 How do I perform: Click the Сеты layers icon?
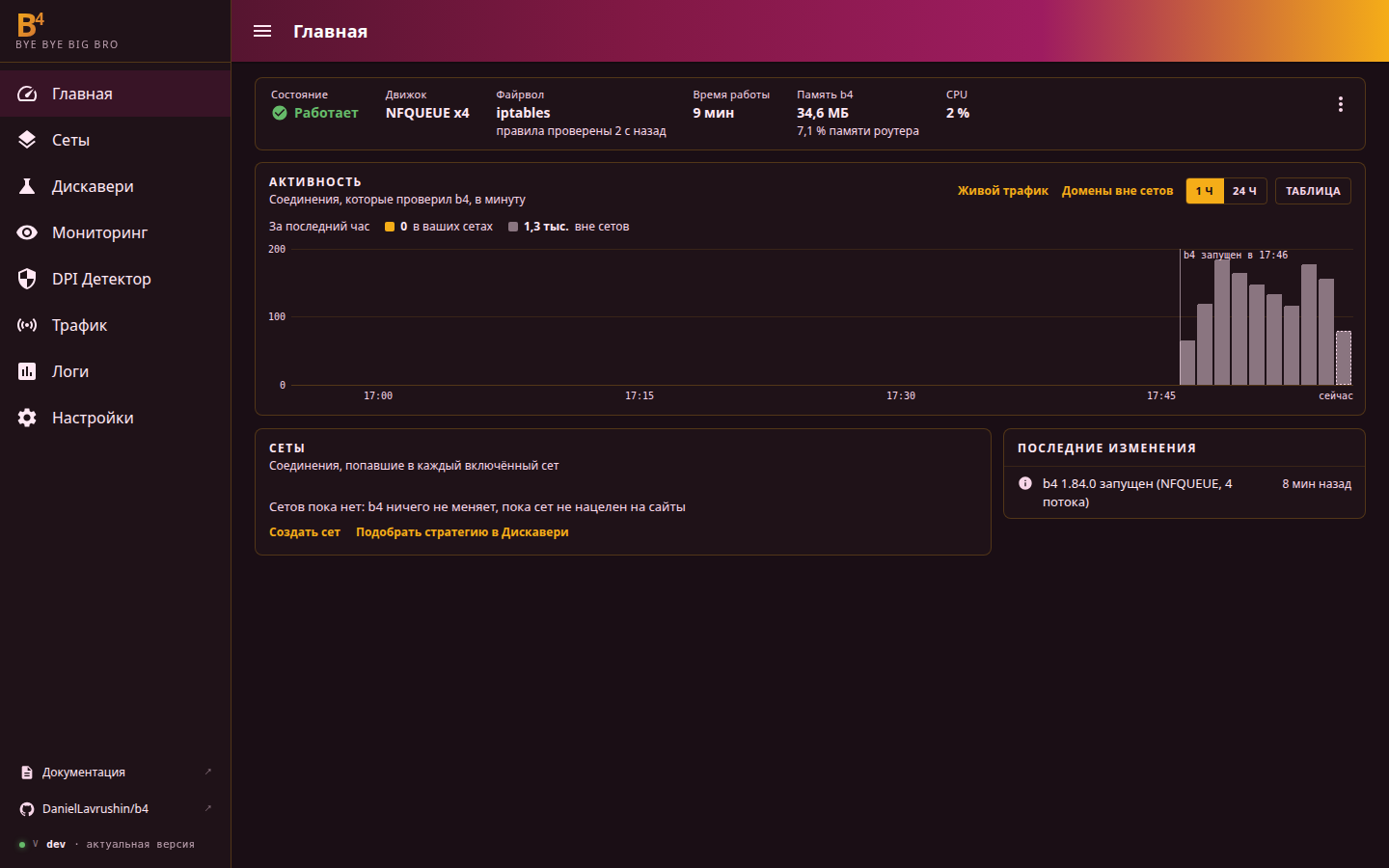27,140
